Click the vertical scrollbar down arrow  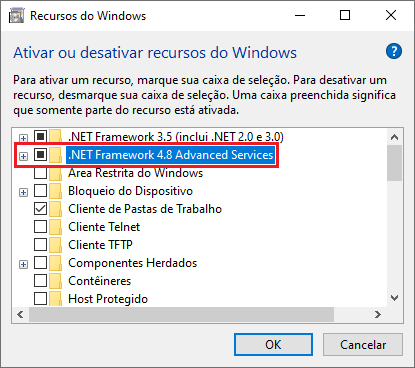[395, 297]
